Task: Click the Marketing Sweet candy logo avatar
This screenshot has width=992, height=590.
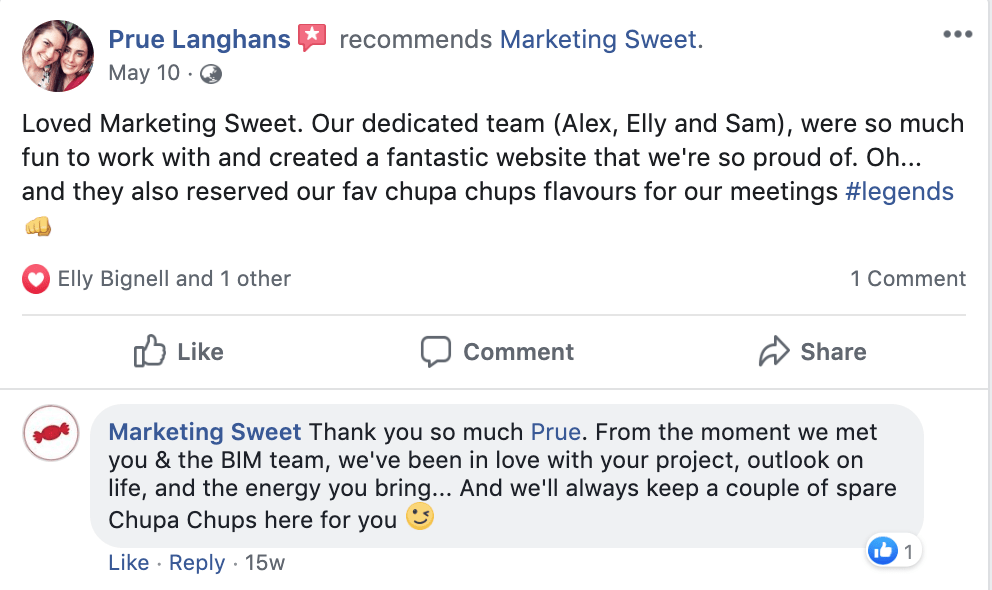Action: click(x=50, y=433)
